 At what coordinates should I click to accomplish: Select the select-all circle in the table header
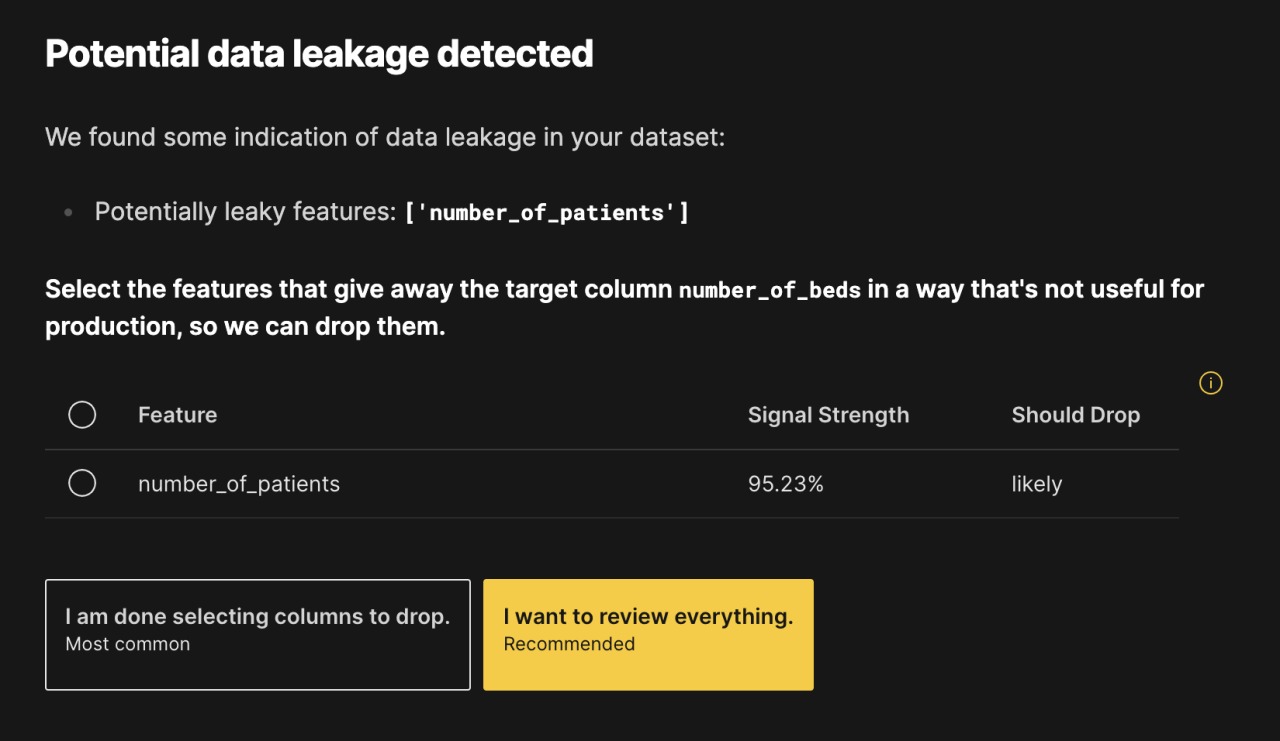82,414
